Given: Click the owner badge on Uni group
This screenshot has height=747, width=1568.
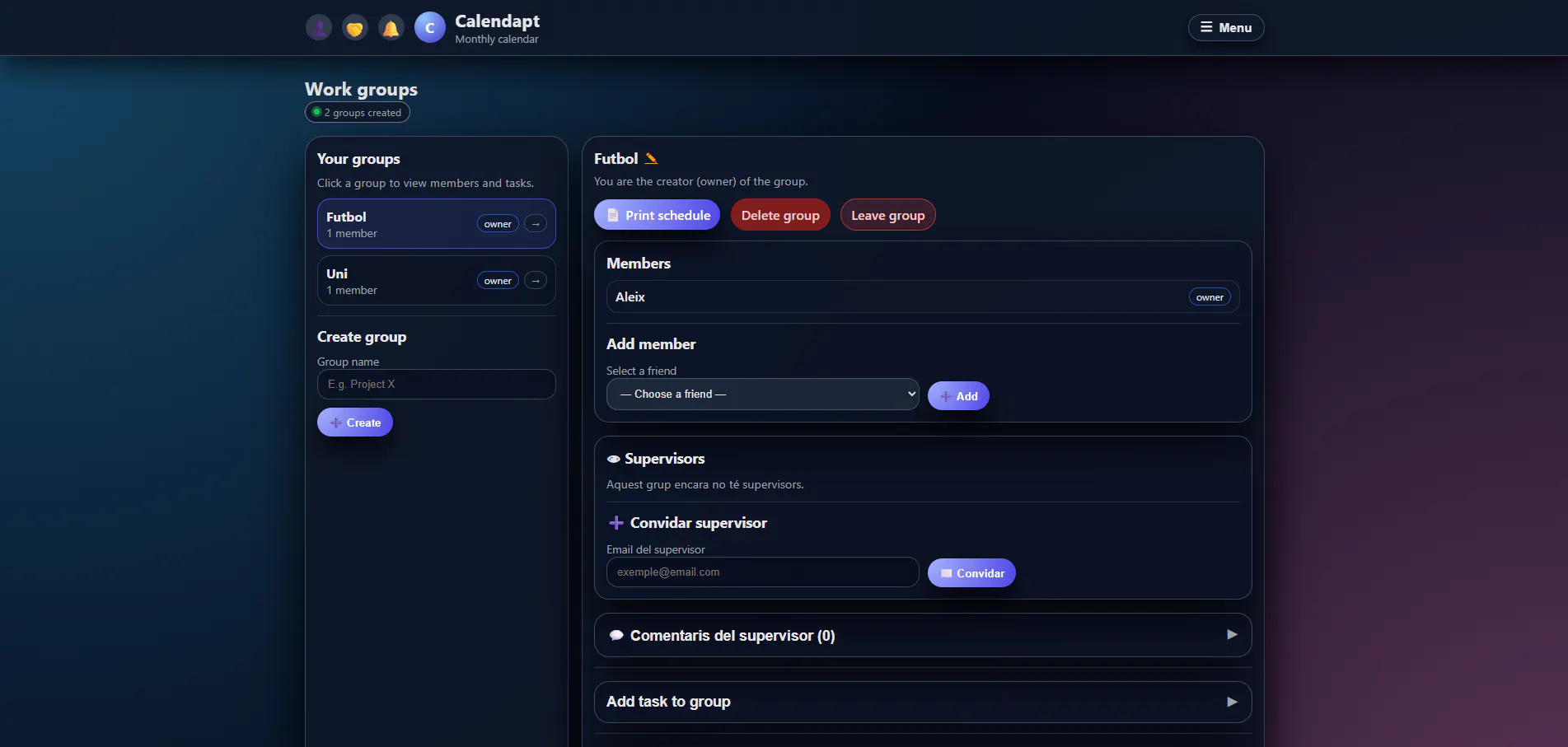Looking at the screenshot, I should tap(498, 281).
